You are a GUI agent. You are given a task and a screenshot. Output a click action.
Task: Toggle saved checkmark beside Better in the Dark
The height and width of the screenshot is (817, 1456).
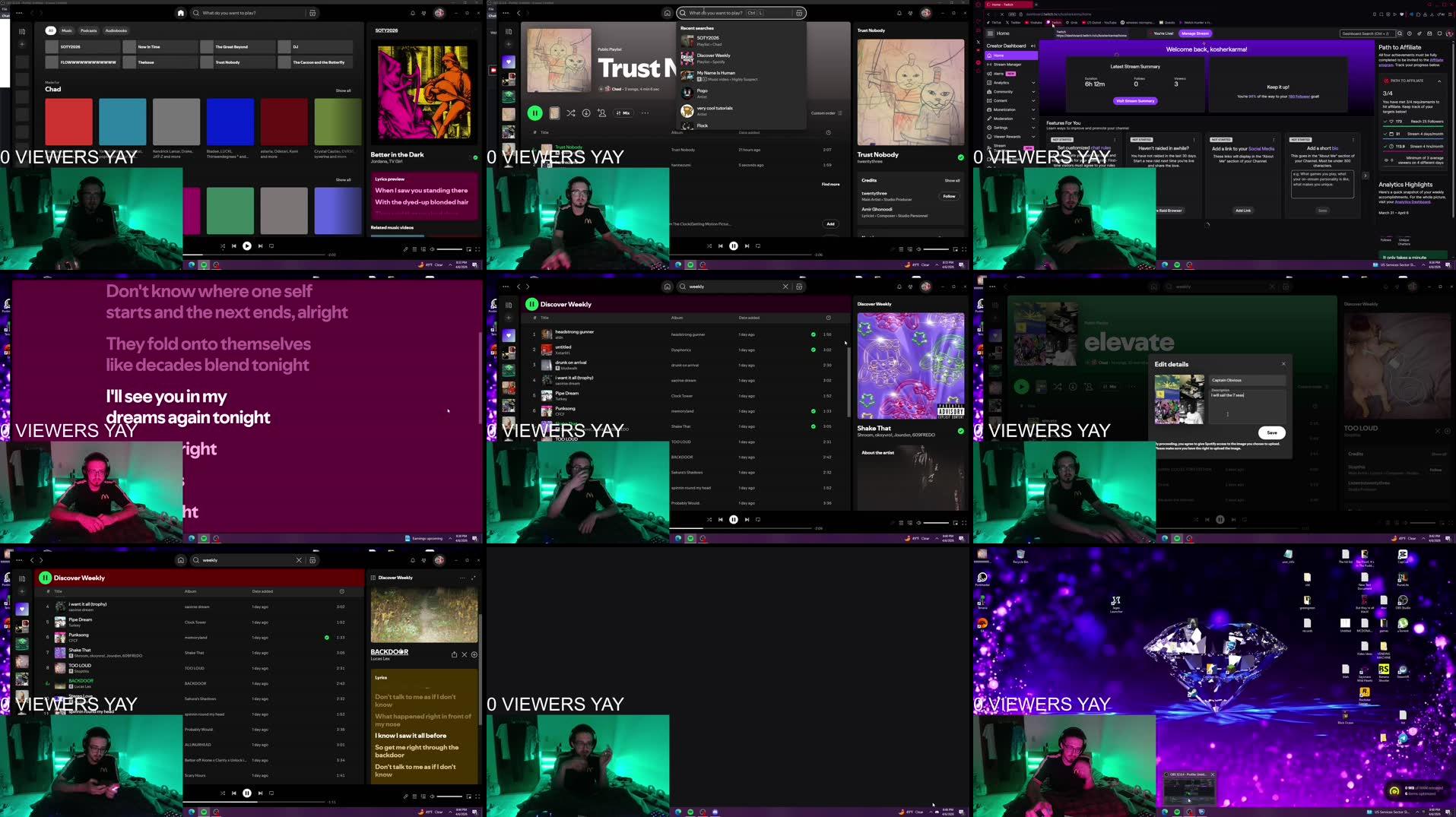point(475,157)
